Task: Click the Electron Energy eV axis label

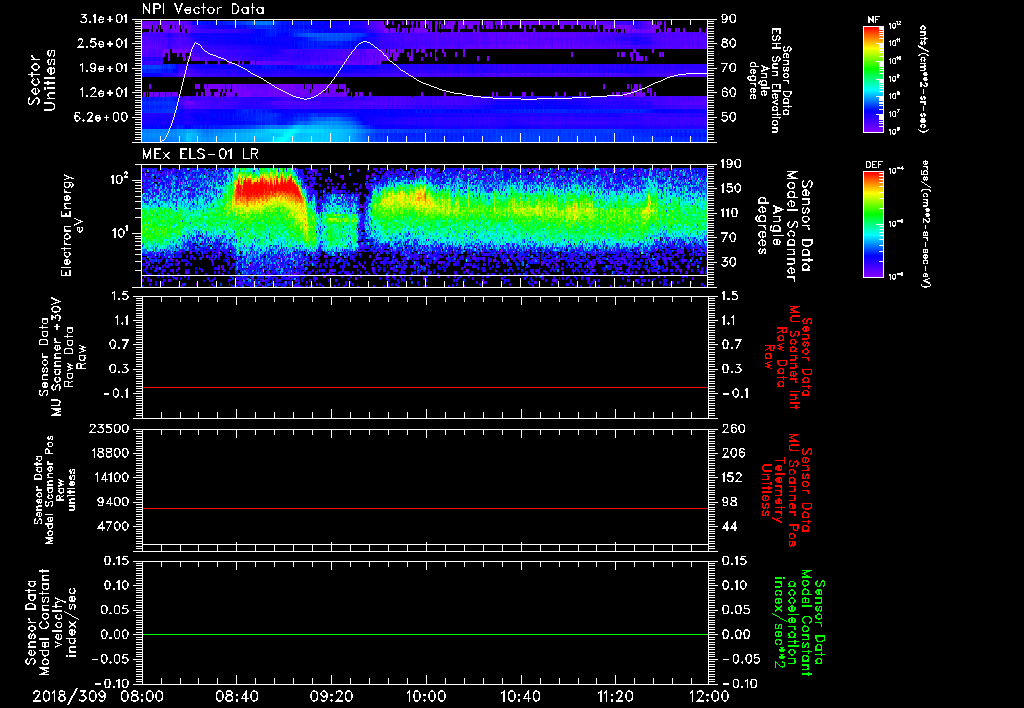Action: click(72, 225)
